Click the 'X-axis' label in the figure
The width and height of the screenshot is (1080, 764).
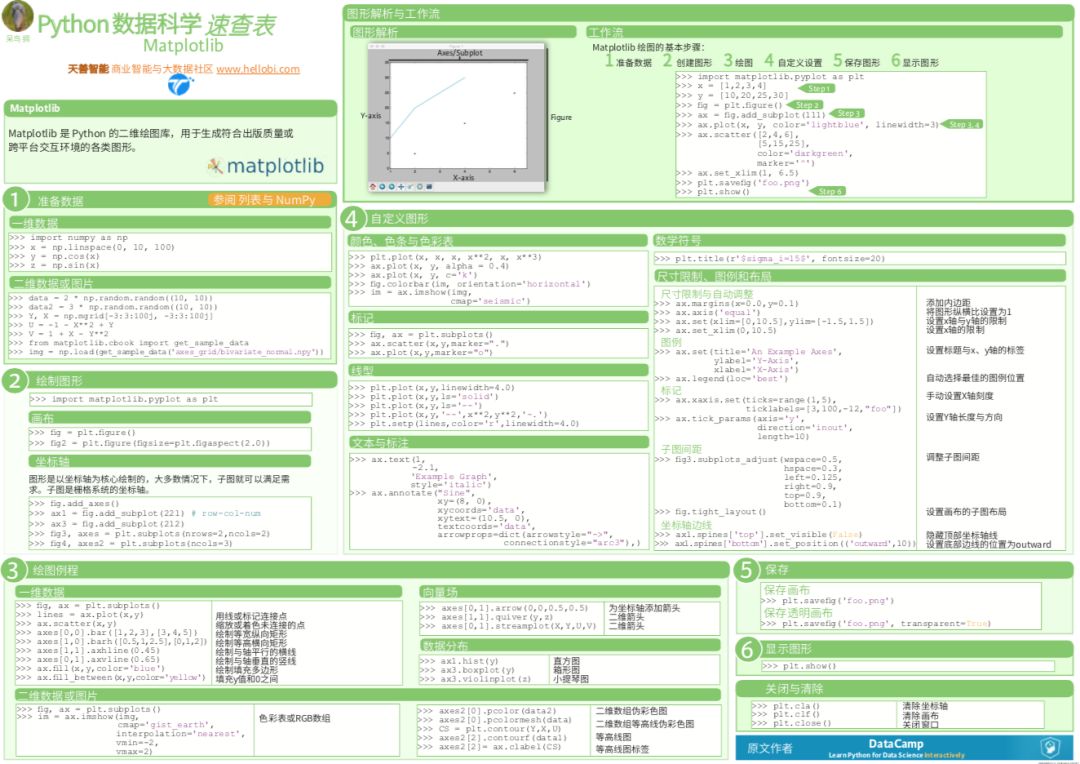pyautogui.click(x=464, y=177)
